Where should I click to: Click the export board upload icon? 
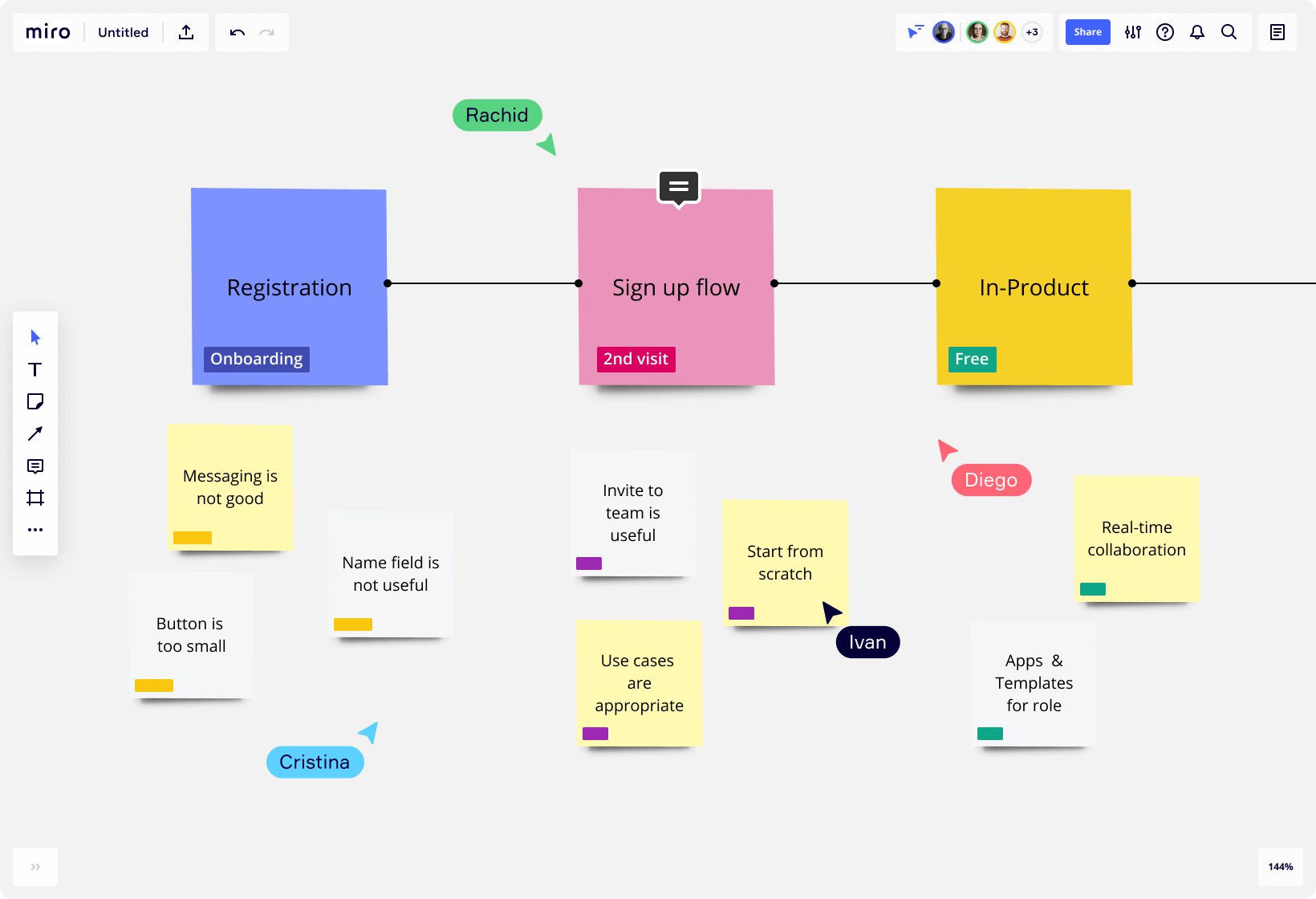click(x=186, y=32)
